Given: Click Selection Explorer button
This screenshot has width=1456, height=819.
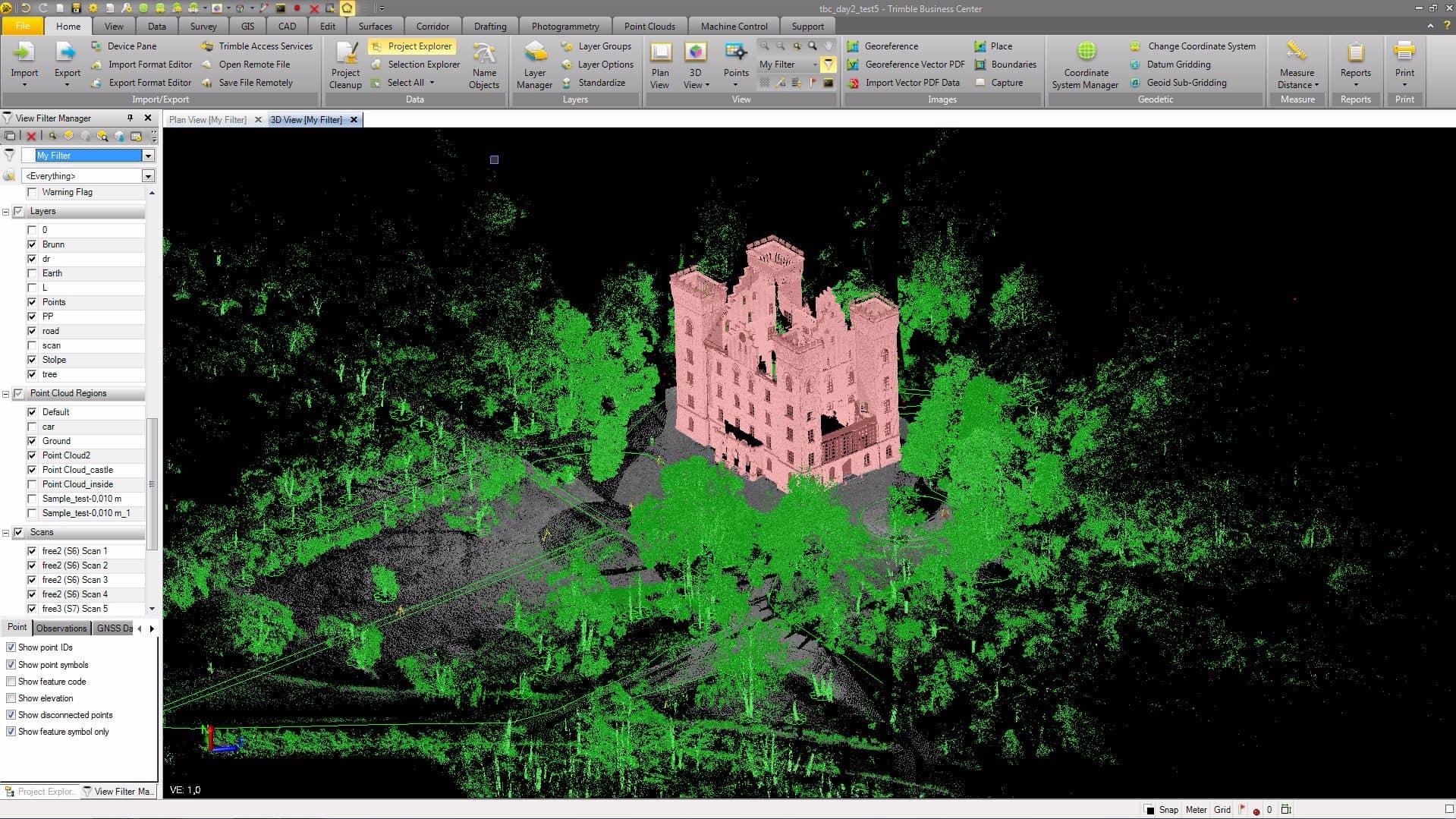Looking at the screenshot, I should pos(416,65).
